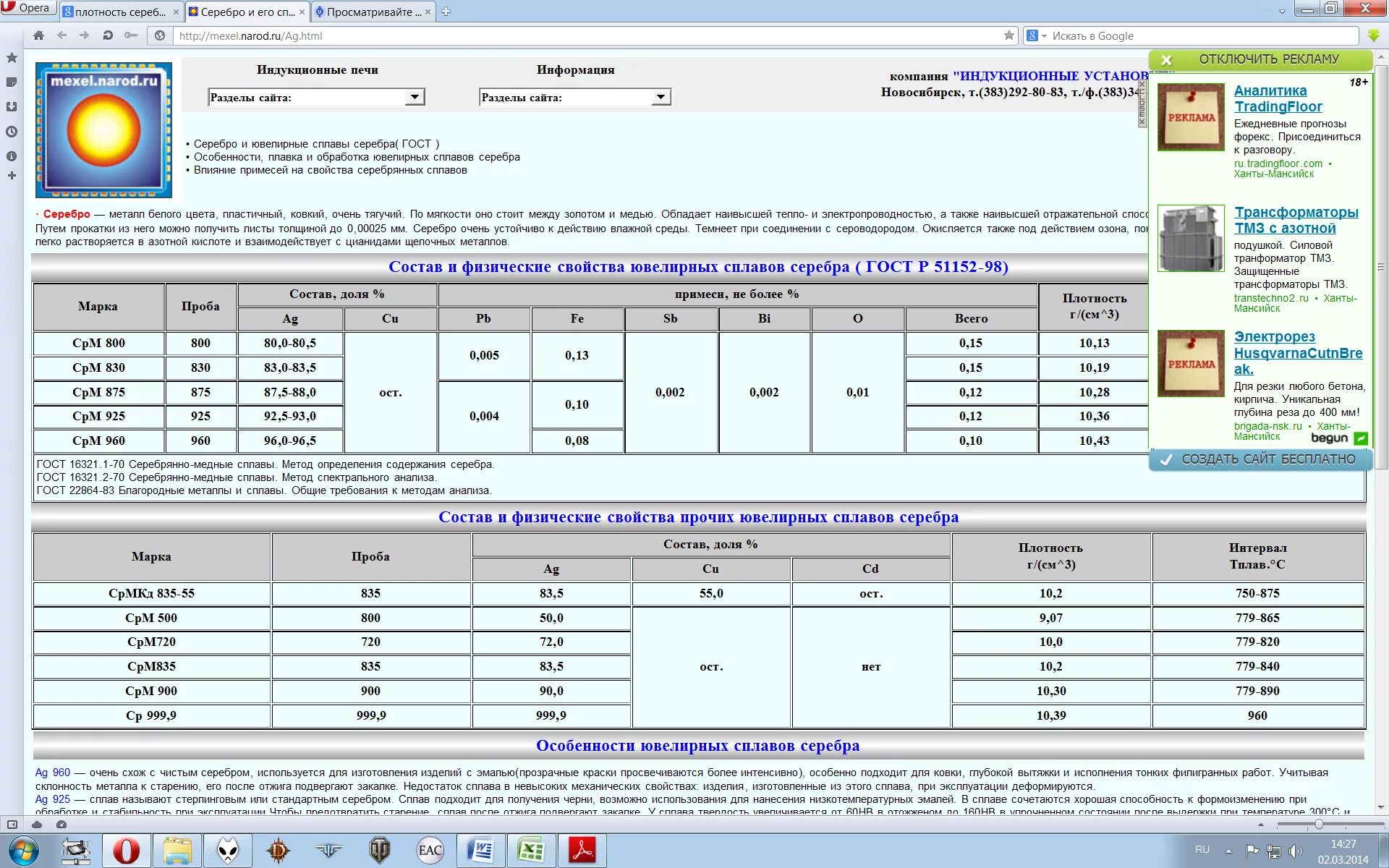Launch Excel from the Windows taskbar
The image size is (1389, 868).
[x=530, y=851]
